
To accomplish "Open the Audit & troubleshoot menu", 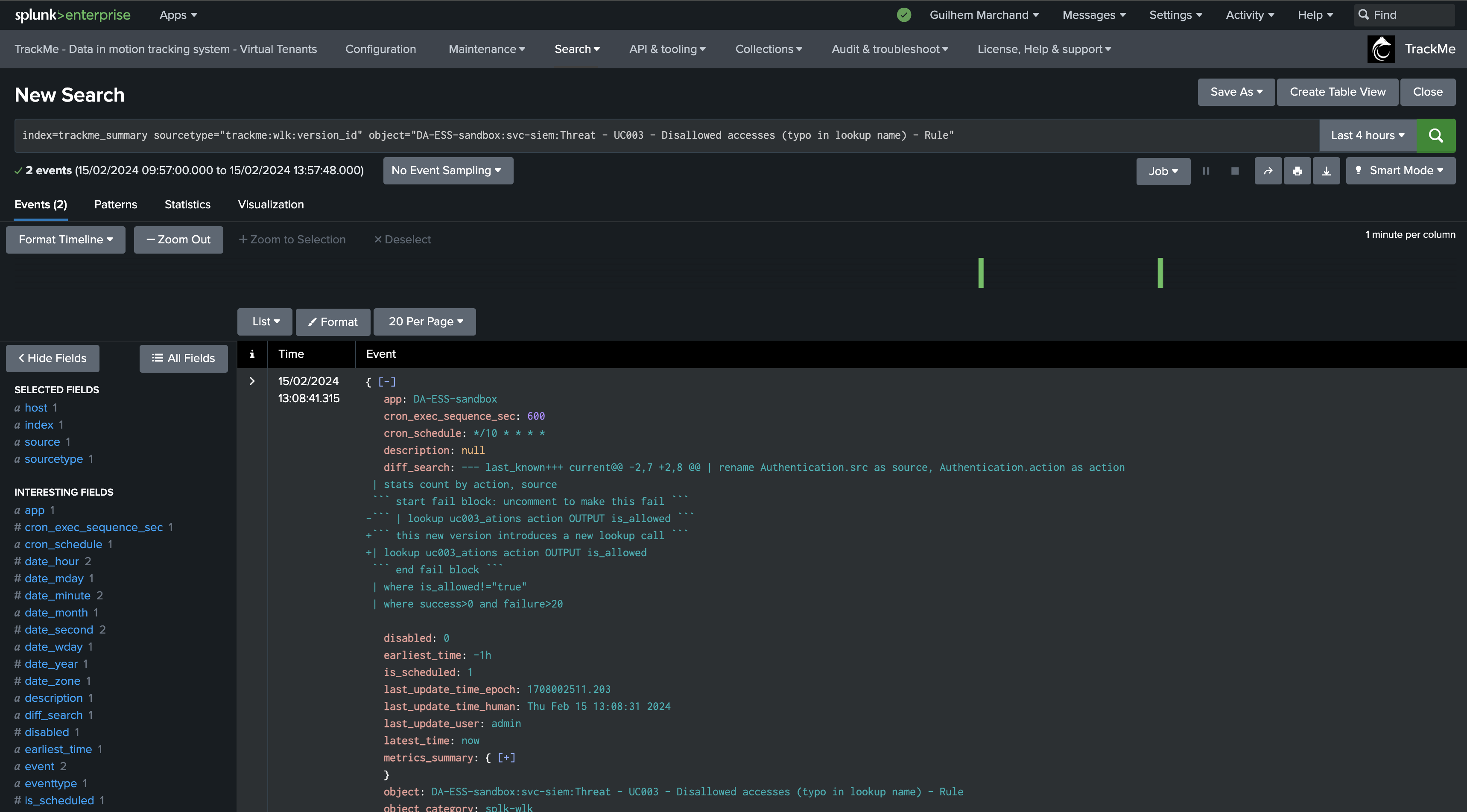I will [889, 49].
